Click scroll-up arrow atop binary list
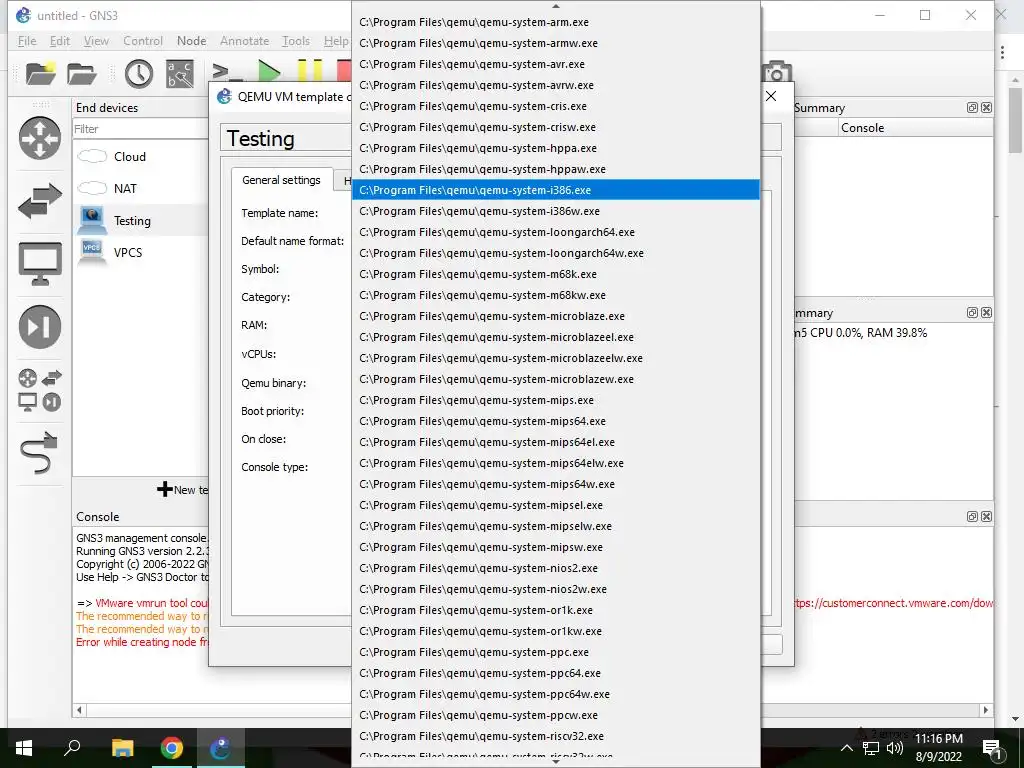Viewport: 1024px width, 768px height. pos(556,6)
